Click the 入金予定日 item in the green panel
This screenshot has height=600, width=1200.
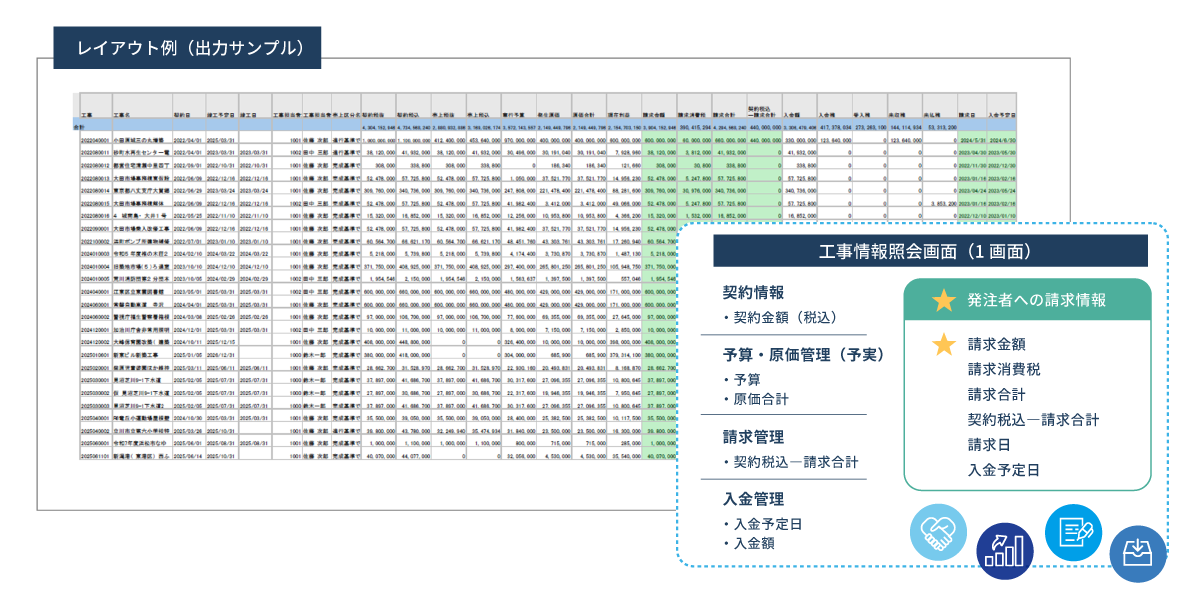(x=1004, y=469)
